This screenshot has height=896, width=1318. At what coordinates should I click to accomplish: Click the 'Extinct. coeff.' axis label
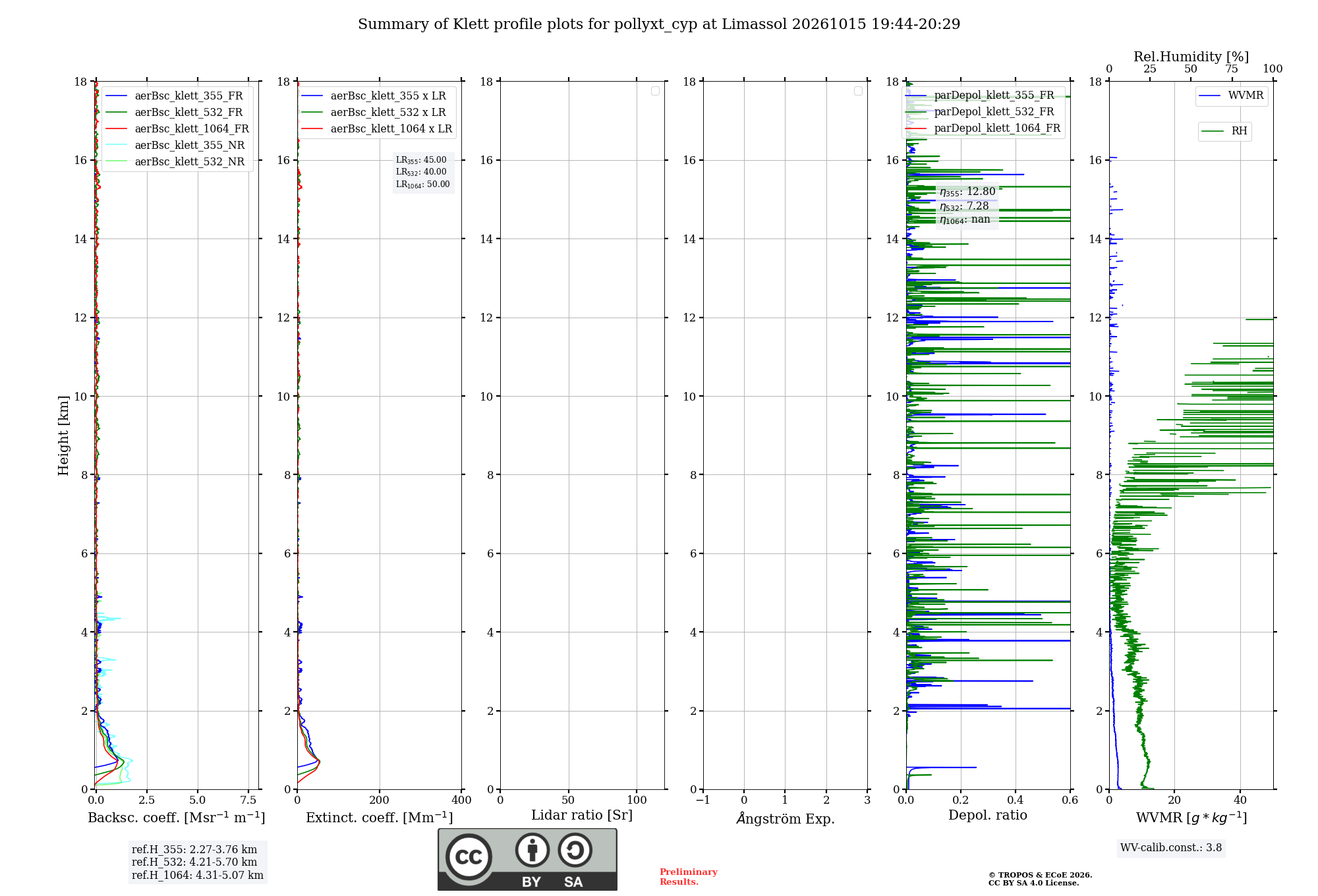[x=380, y=818]
